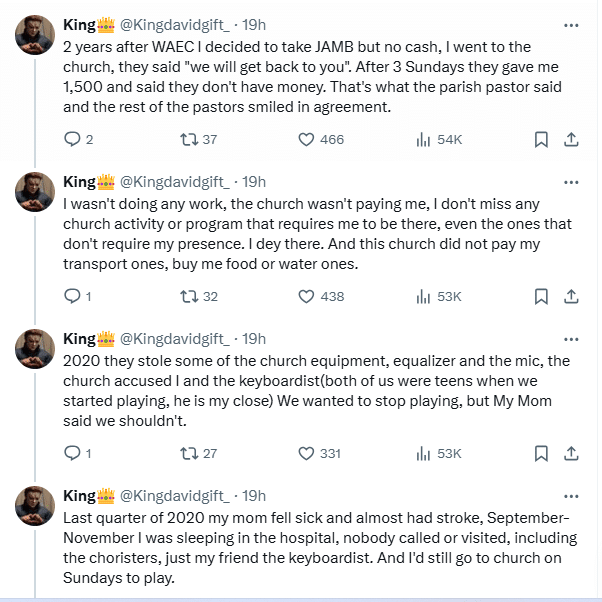View analytics on the 54K views tweet
This screenshot has width=602, height=602.
(x=423, y=140)
